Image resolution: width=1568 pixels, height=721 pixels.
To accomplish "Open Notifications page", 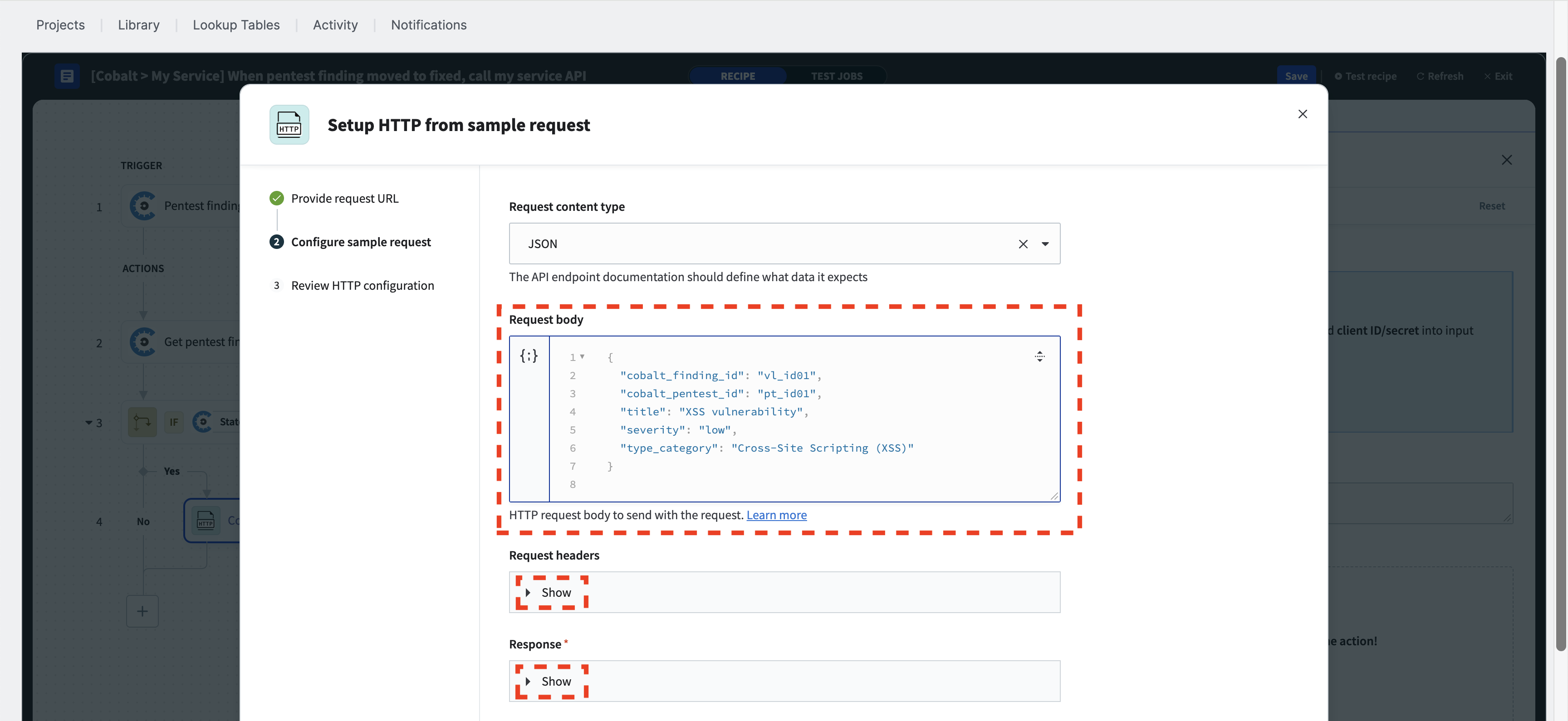I will click(x=428, y=25).
